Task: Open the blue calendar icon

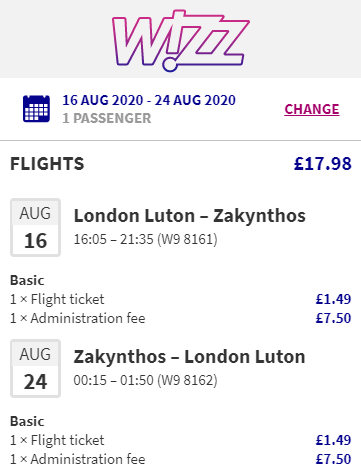Action: coord(36,109)
